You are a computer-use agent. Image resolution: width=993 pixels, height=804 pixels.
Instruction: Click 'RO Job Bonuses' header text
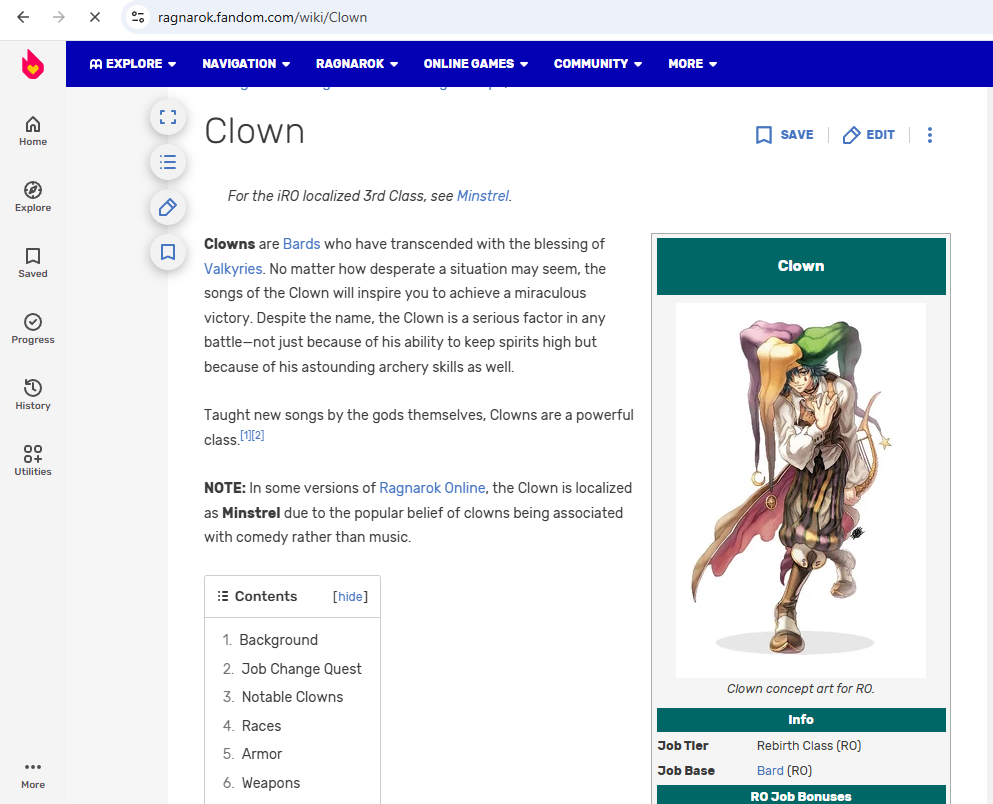point(800,796)
